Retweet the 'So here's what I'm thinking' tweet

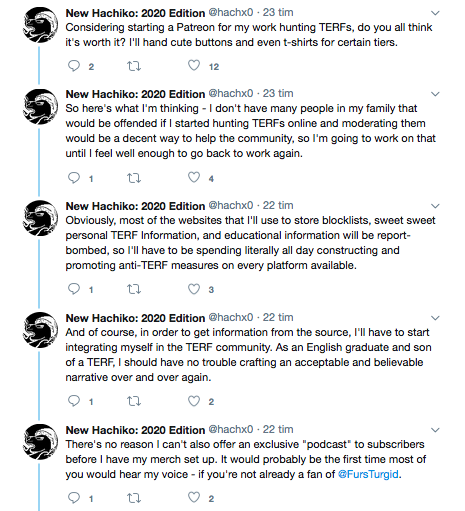click(134, 178)
